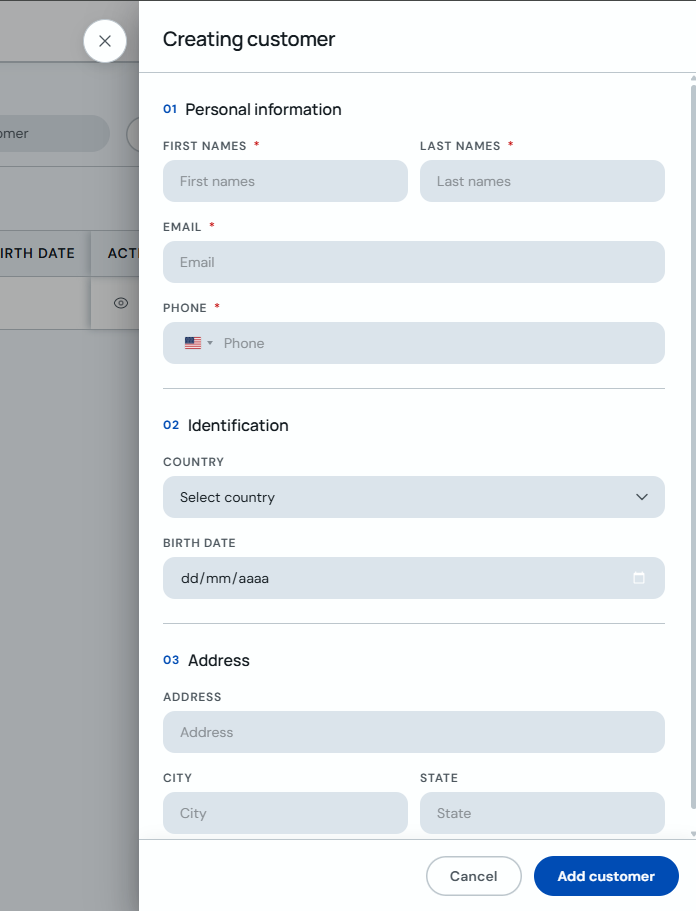Click the City input field
Screen dimensions: 696x911
285,813
